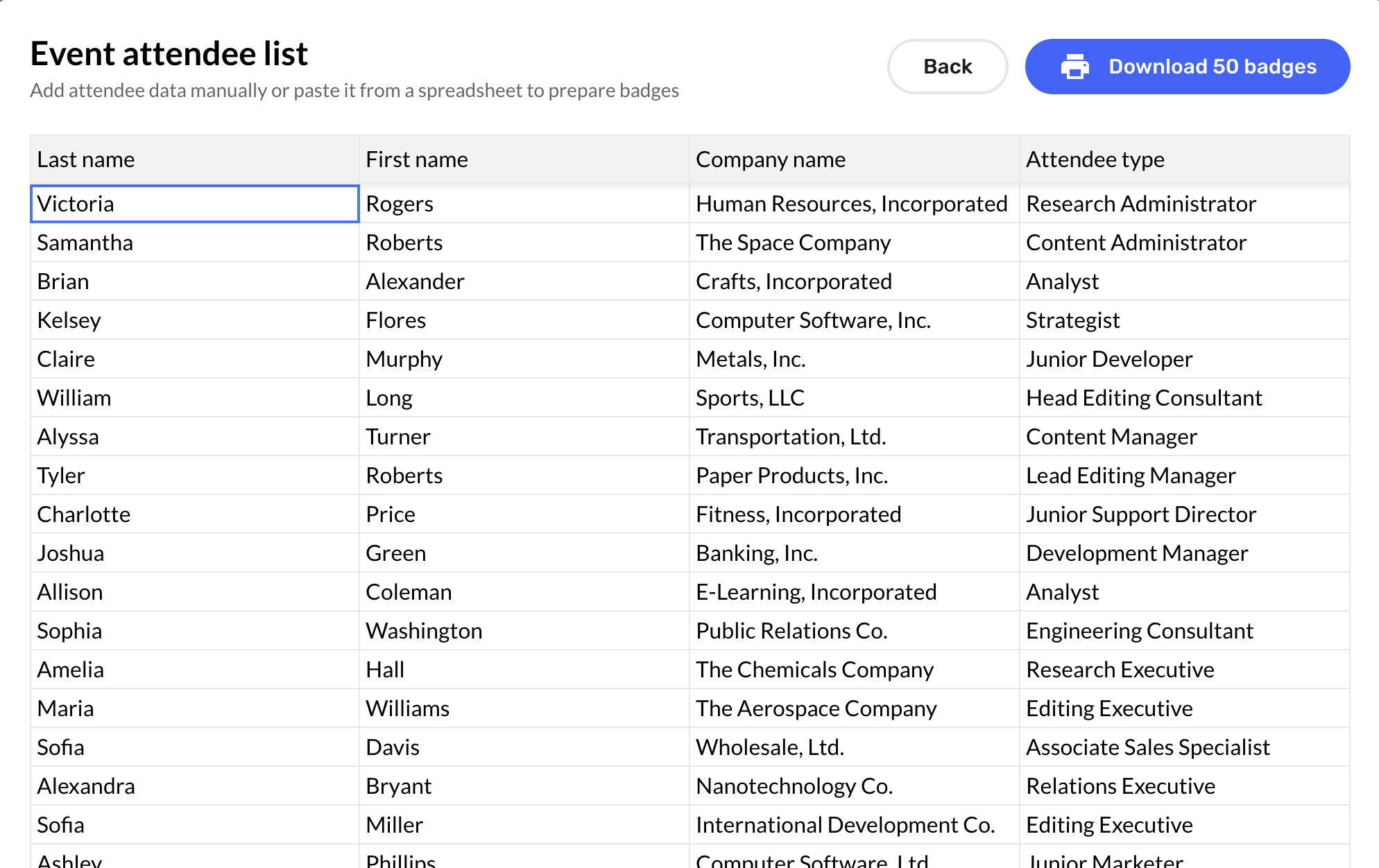Screen dimensions: 1379x868
Task: Click the Attendee type column header
Action: [x=1184, y=159]
